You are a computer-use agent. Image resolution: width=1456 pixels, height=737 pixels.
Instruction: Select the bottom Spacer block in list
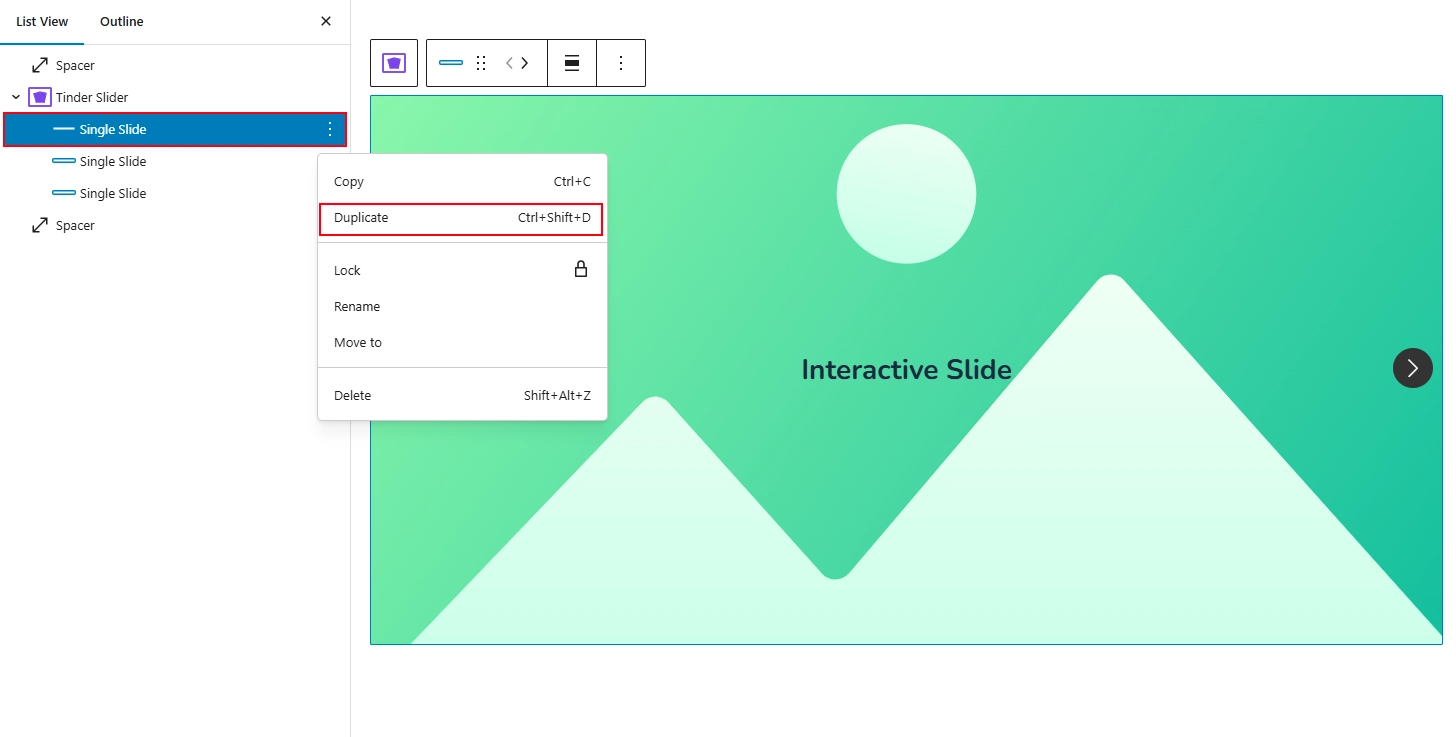[x=75, y=225]
